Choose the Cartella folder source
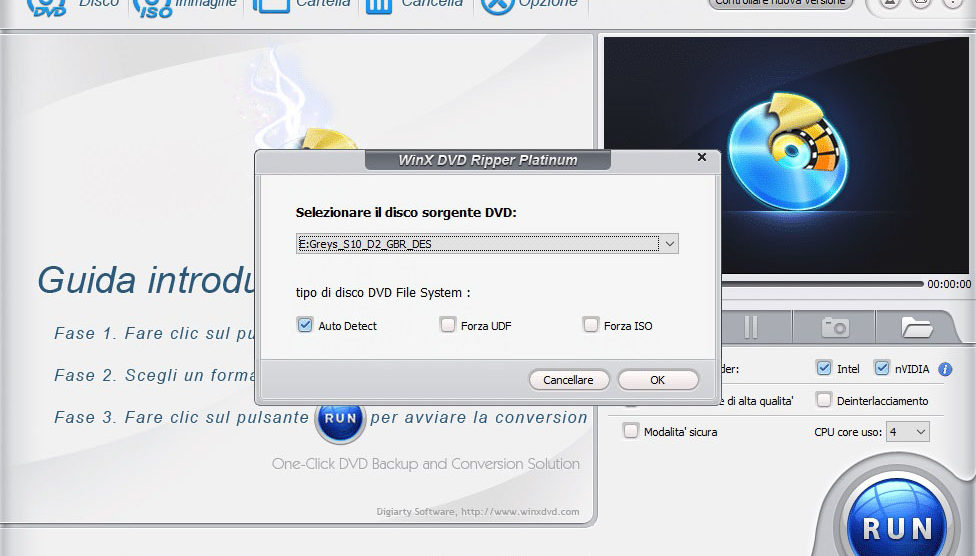Image resolution: width=976 pixels, height=556 pixels. pos(302,5)
